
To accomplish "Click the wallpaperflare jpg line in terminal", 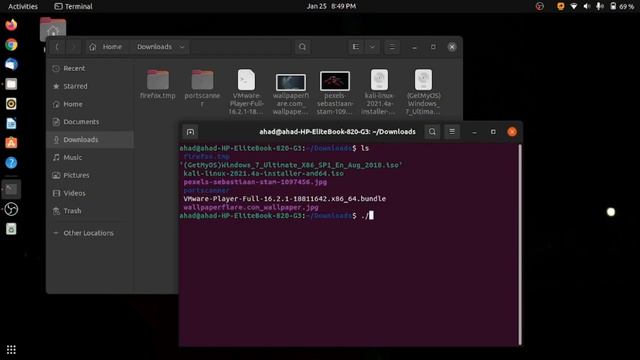I will point(251,207).
